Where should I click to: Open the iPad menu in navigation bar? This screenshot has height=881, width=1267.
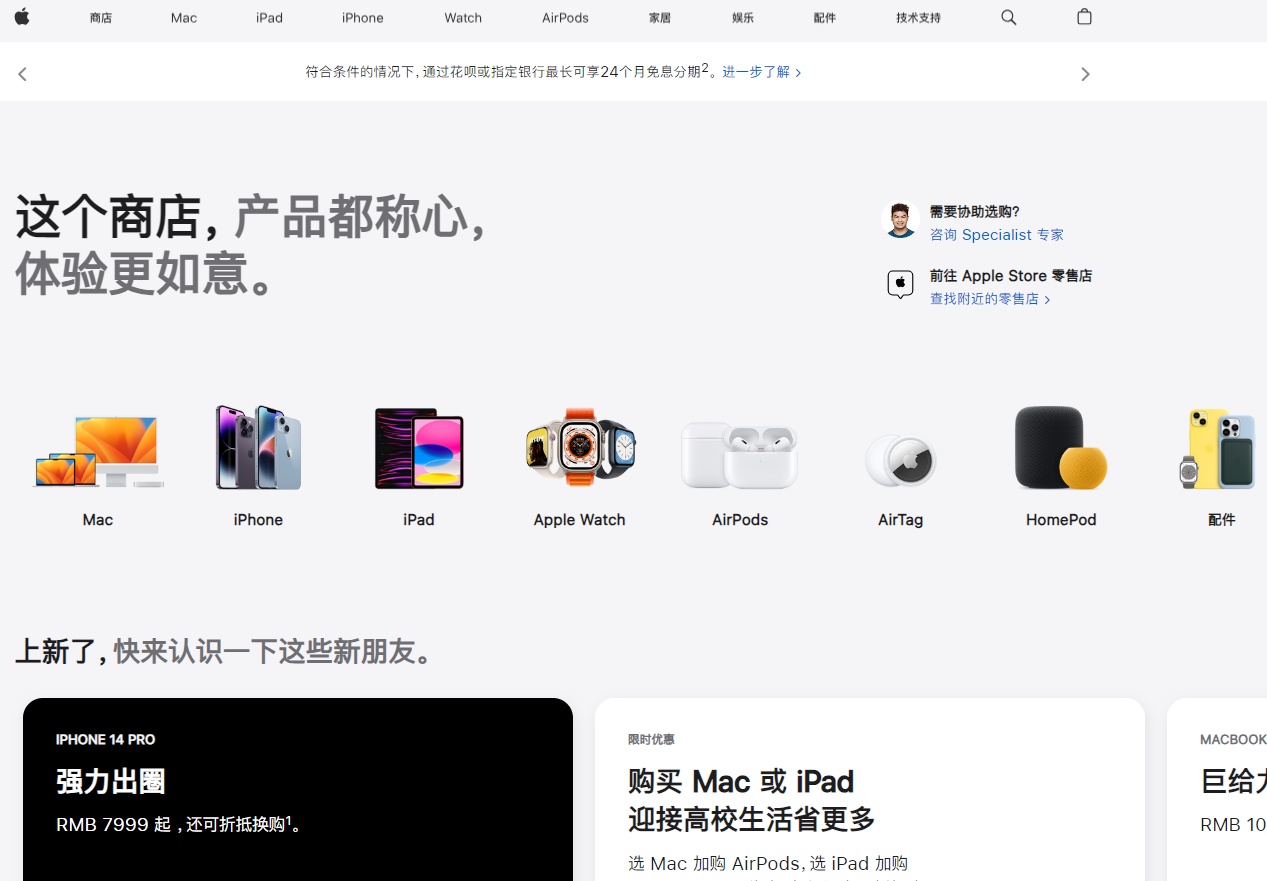pyautogui.click(x=269, y=18)
